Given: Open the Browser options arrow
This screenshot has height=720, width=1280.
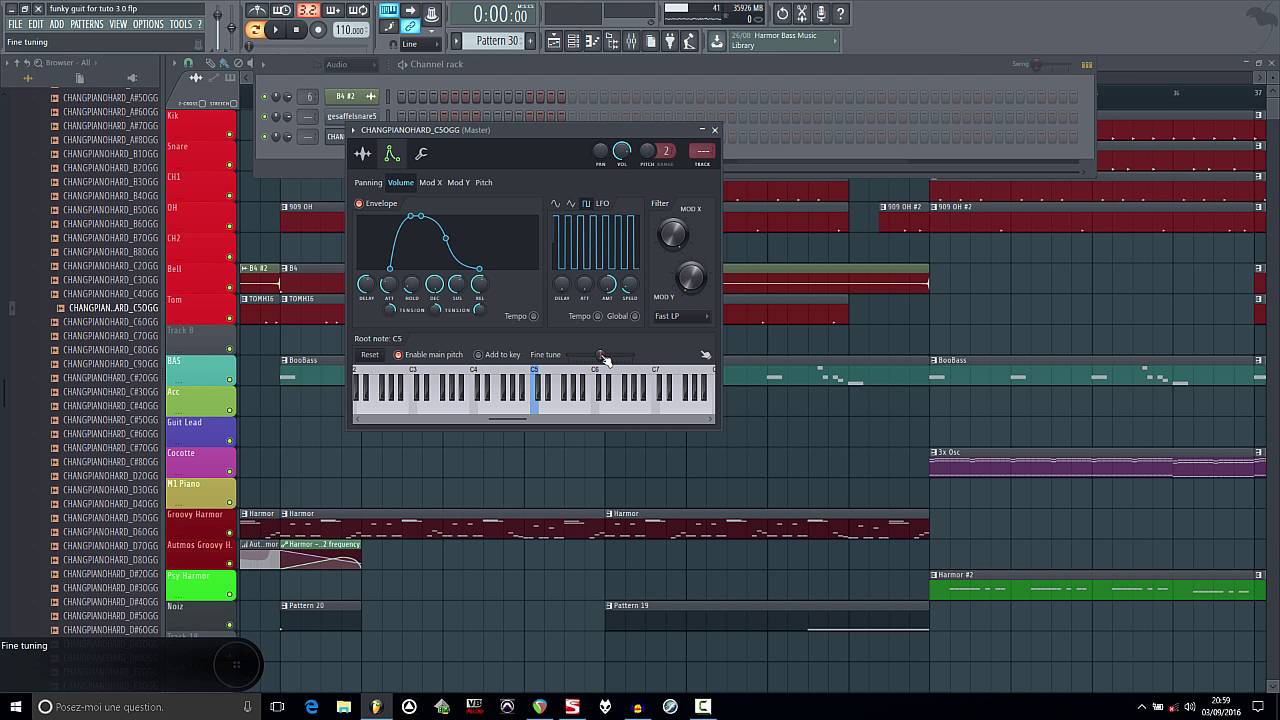Looking at the screenshot, I should pos(7,63).
